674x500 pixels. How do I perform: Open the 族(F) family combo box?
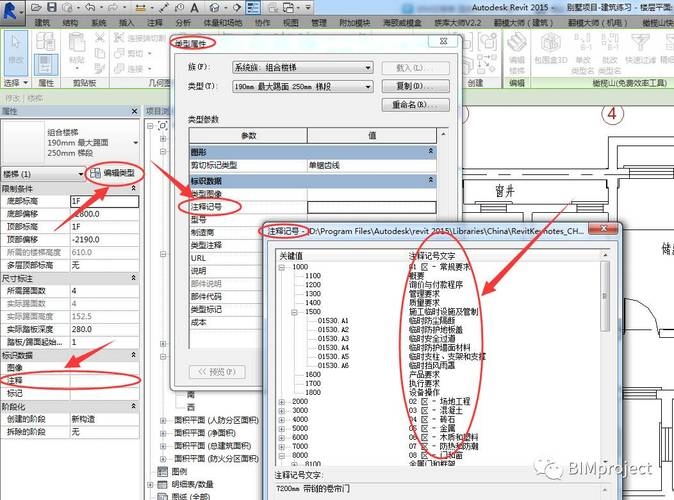(x=303, y=67)
